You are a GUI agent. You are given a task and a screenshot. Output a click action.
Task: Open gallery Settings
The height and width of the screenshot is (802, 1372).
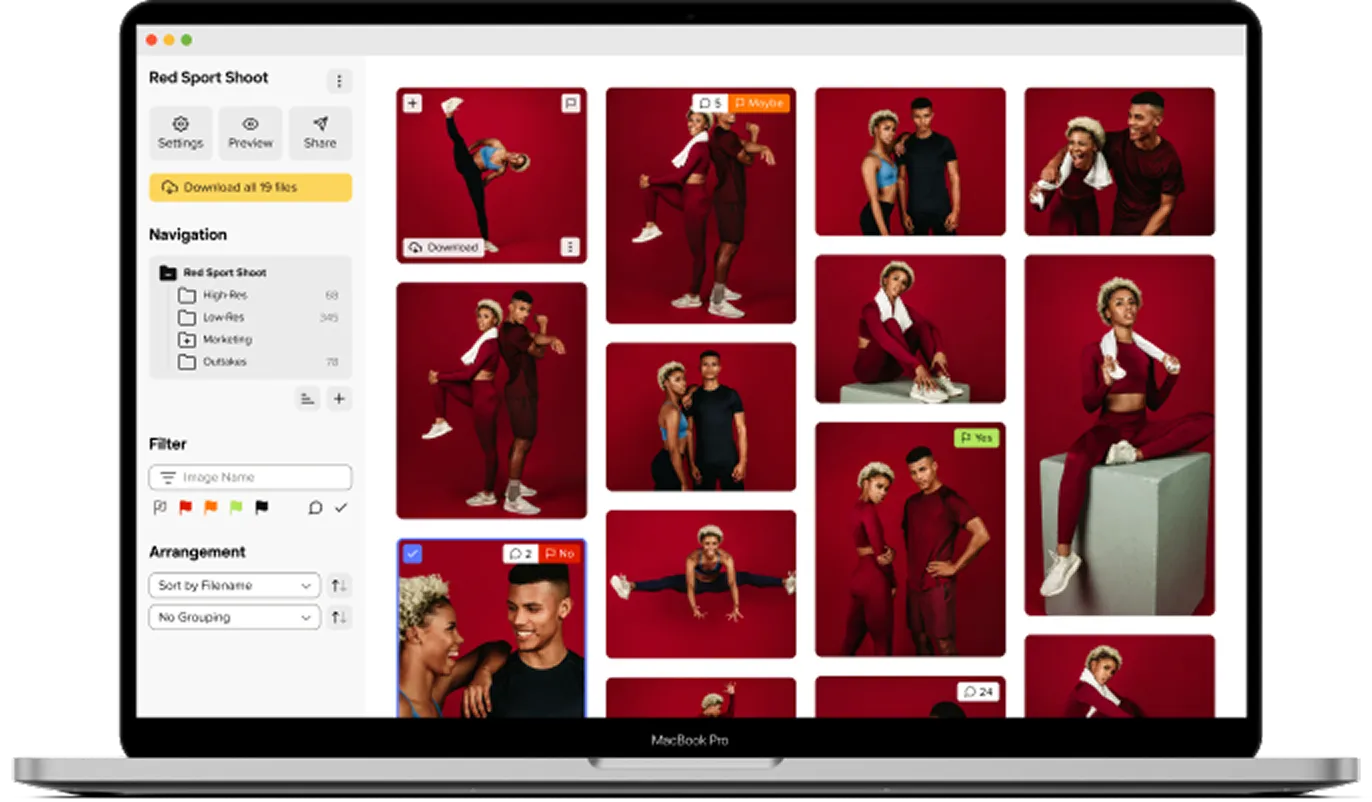[180, 133]
